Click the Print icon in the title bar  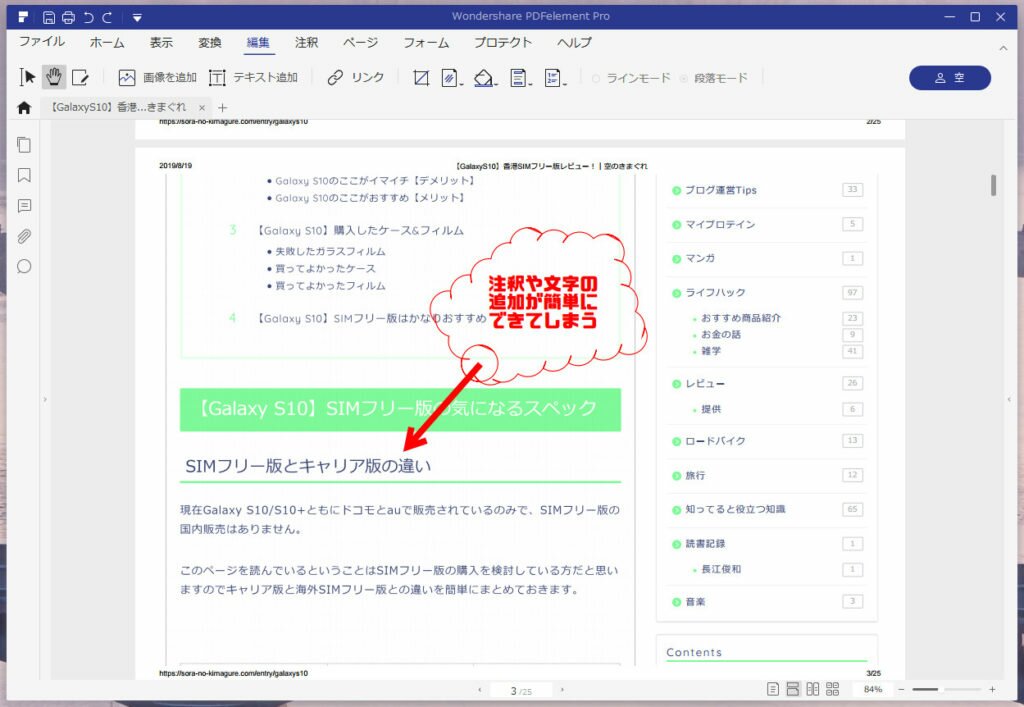tap(68, 18)
